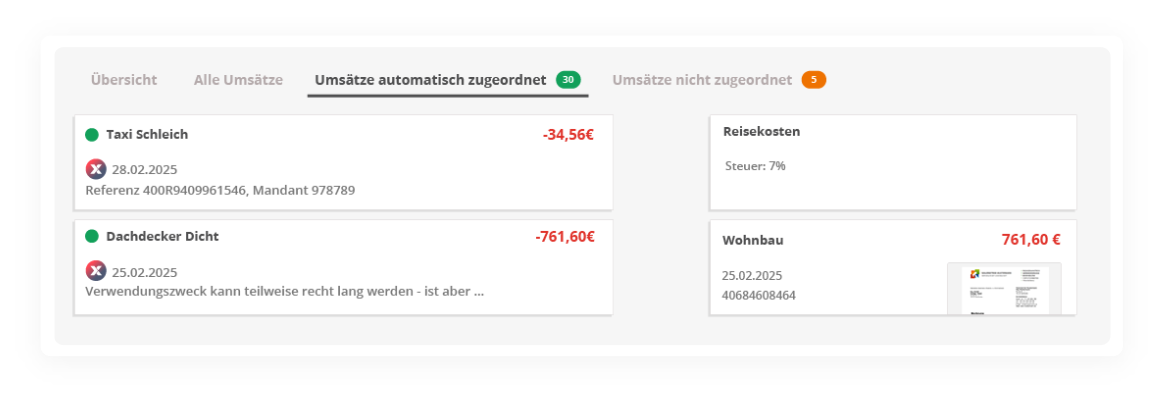Click the green status dot beside Taxi Schleich

click(92, 135)
